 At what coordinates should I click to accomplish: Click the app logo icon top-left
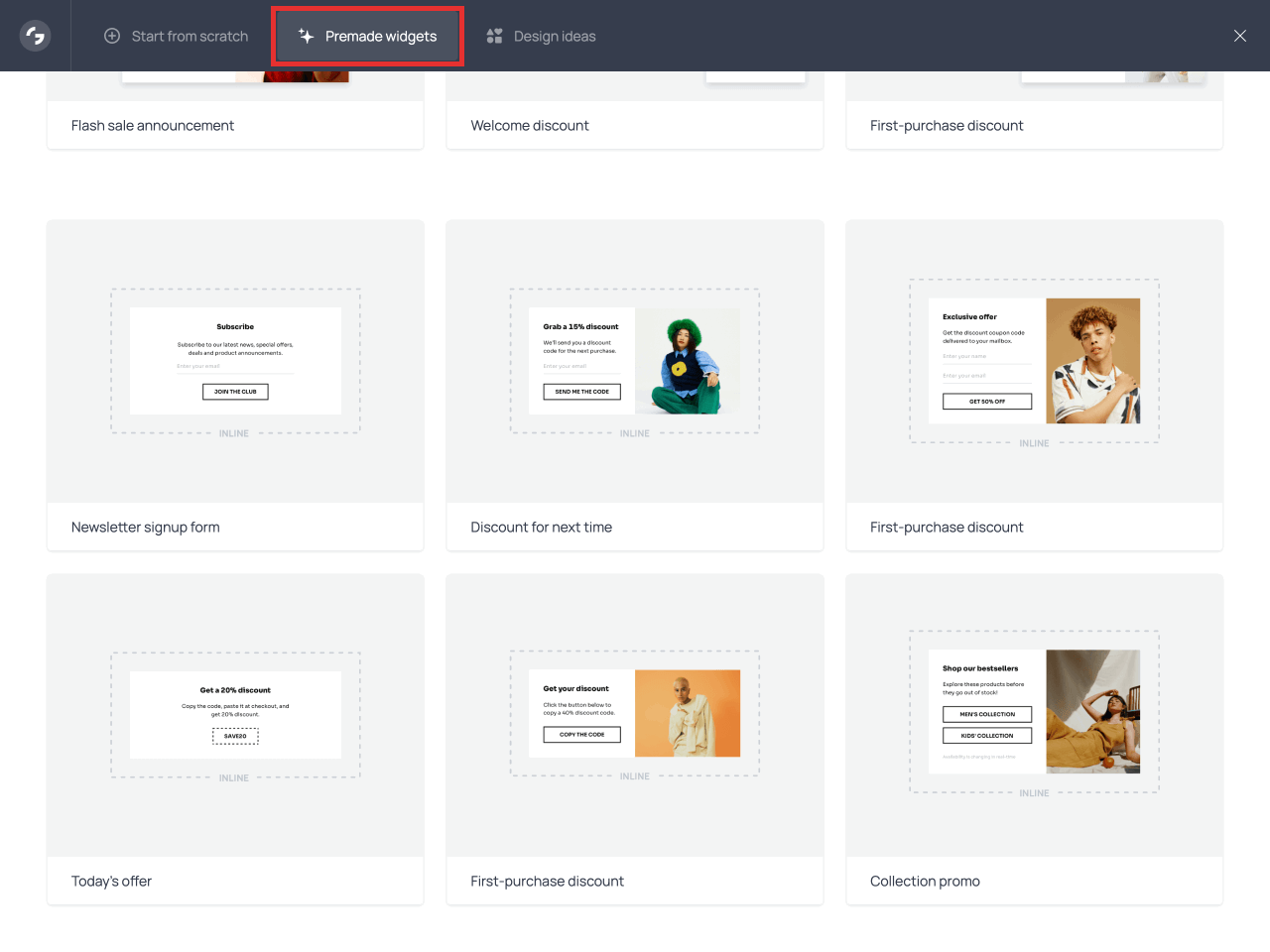[x=34, y=36]
